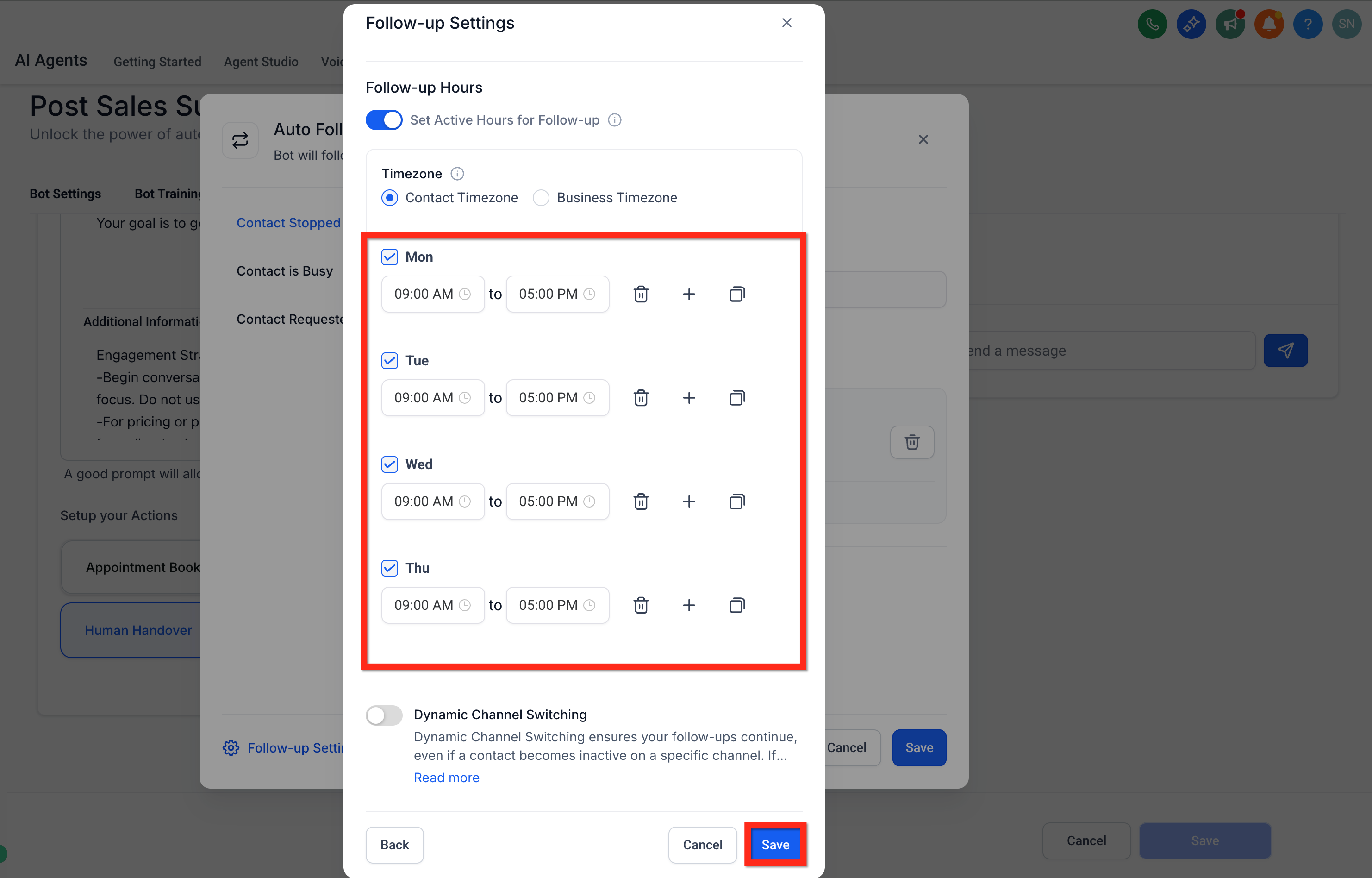Open the SN user avatar menu
The width and height of the screenshot is (1372, 878).
coord(1347,24)
